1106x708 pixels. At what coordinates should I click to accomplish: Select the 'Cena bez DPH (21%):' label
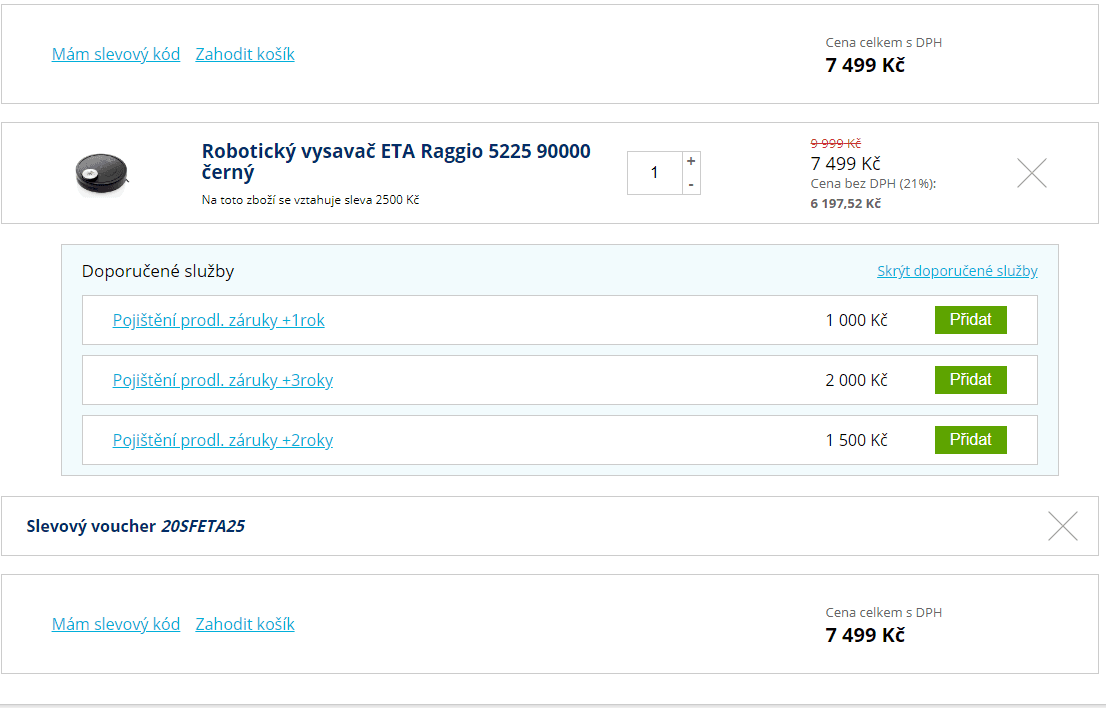click(873, 184)
